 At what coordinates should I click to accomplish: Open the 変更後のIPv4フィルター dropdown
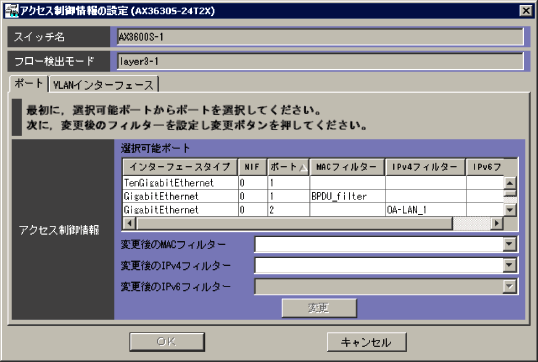coord(510,265)
